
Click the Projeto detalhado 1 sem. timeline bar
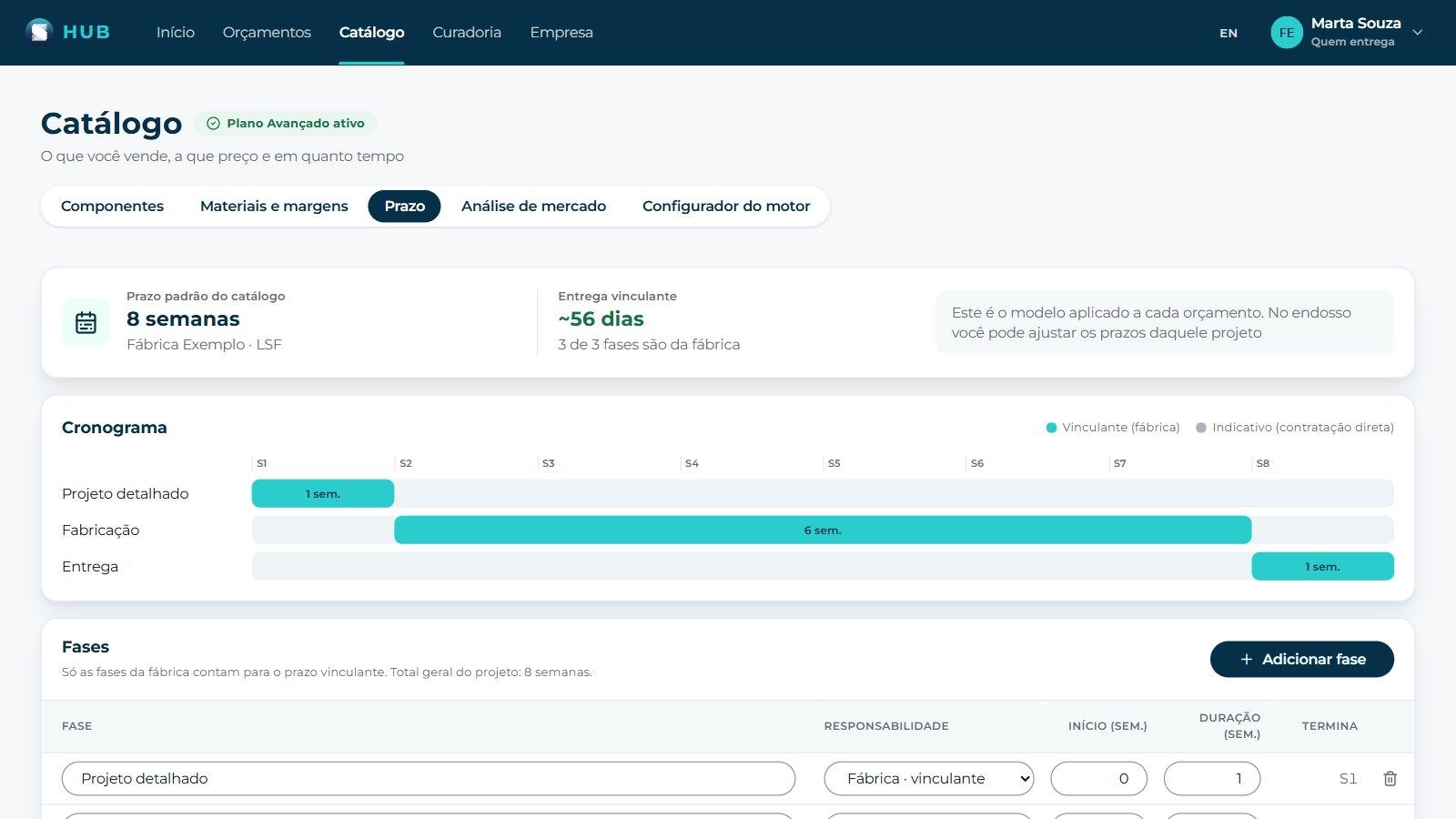tap(323, 494)
